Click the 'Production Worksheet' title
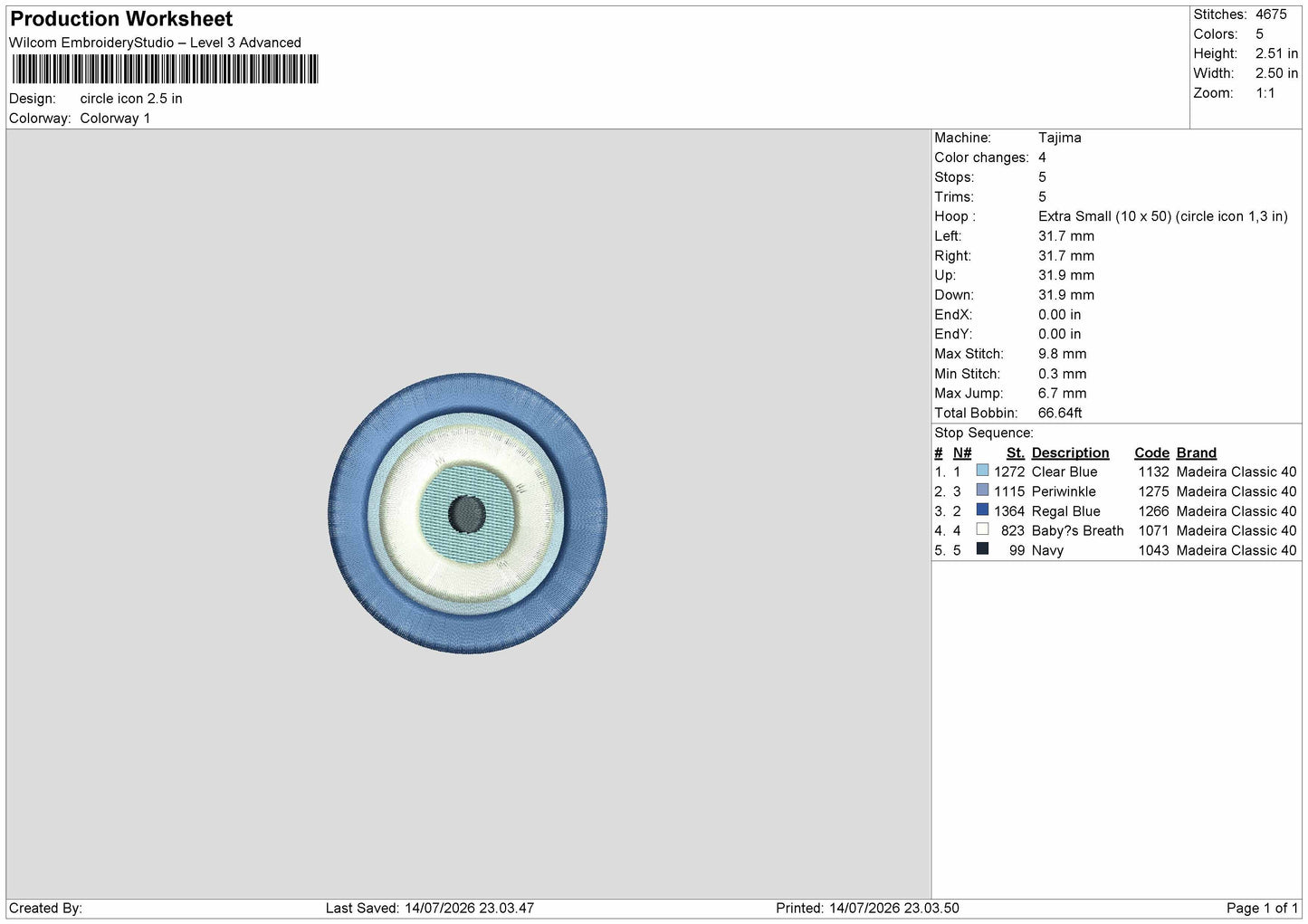 (121, 19)
